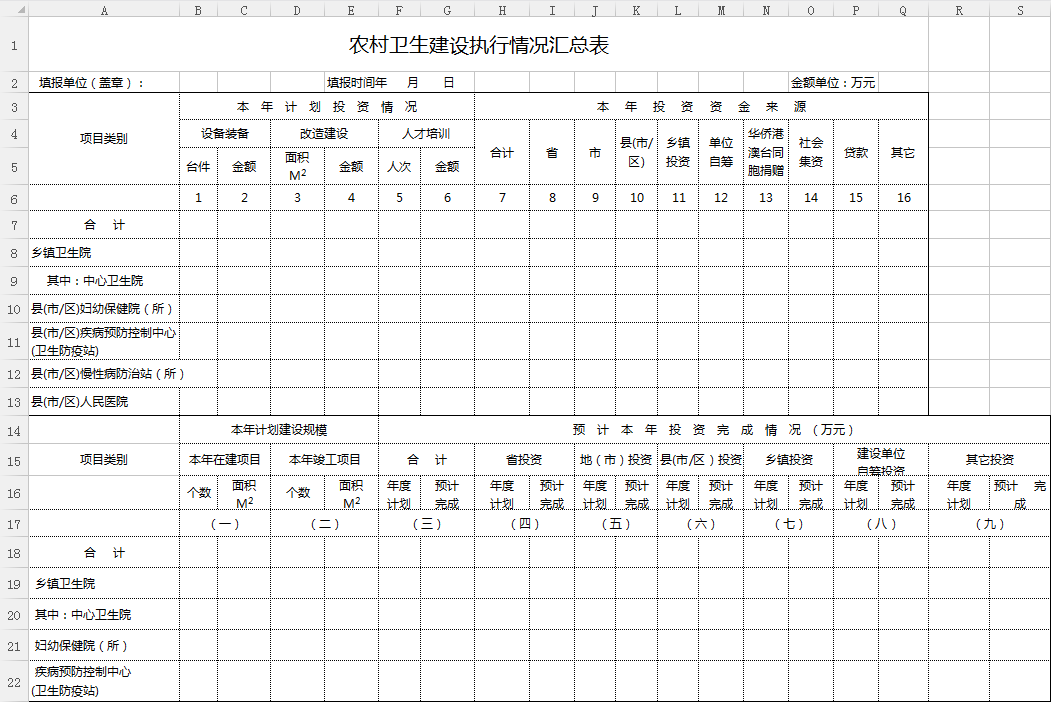
Task: Select row header 14
Action: [x=14, y=430]
